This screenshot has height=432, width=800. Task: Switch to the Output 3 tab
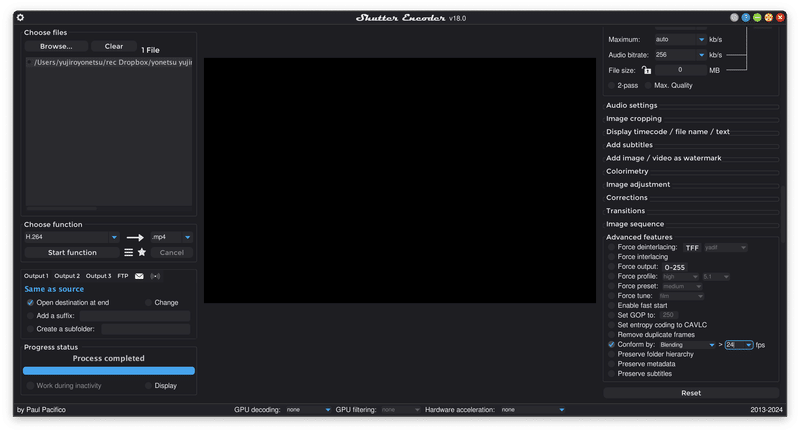98,276
